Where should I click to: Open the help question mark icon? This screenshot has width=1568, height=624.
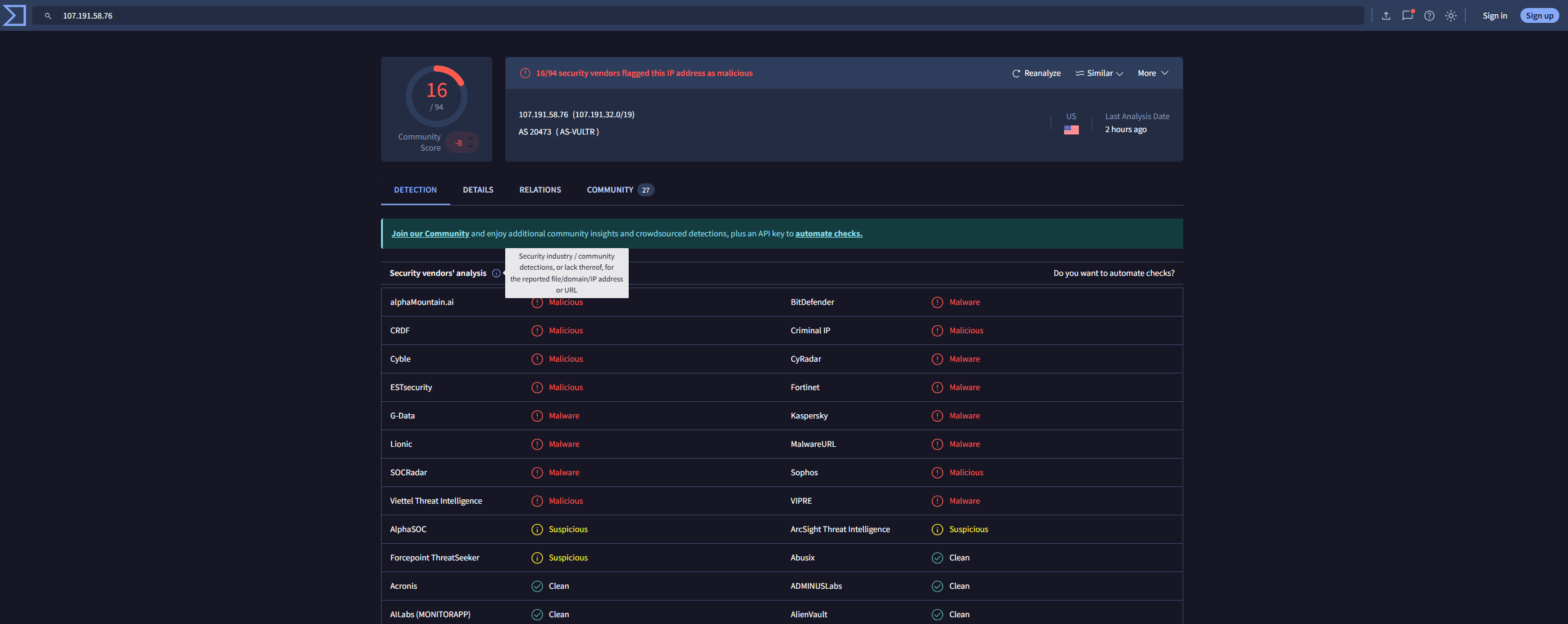coord(1429,16)
